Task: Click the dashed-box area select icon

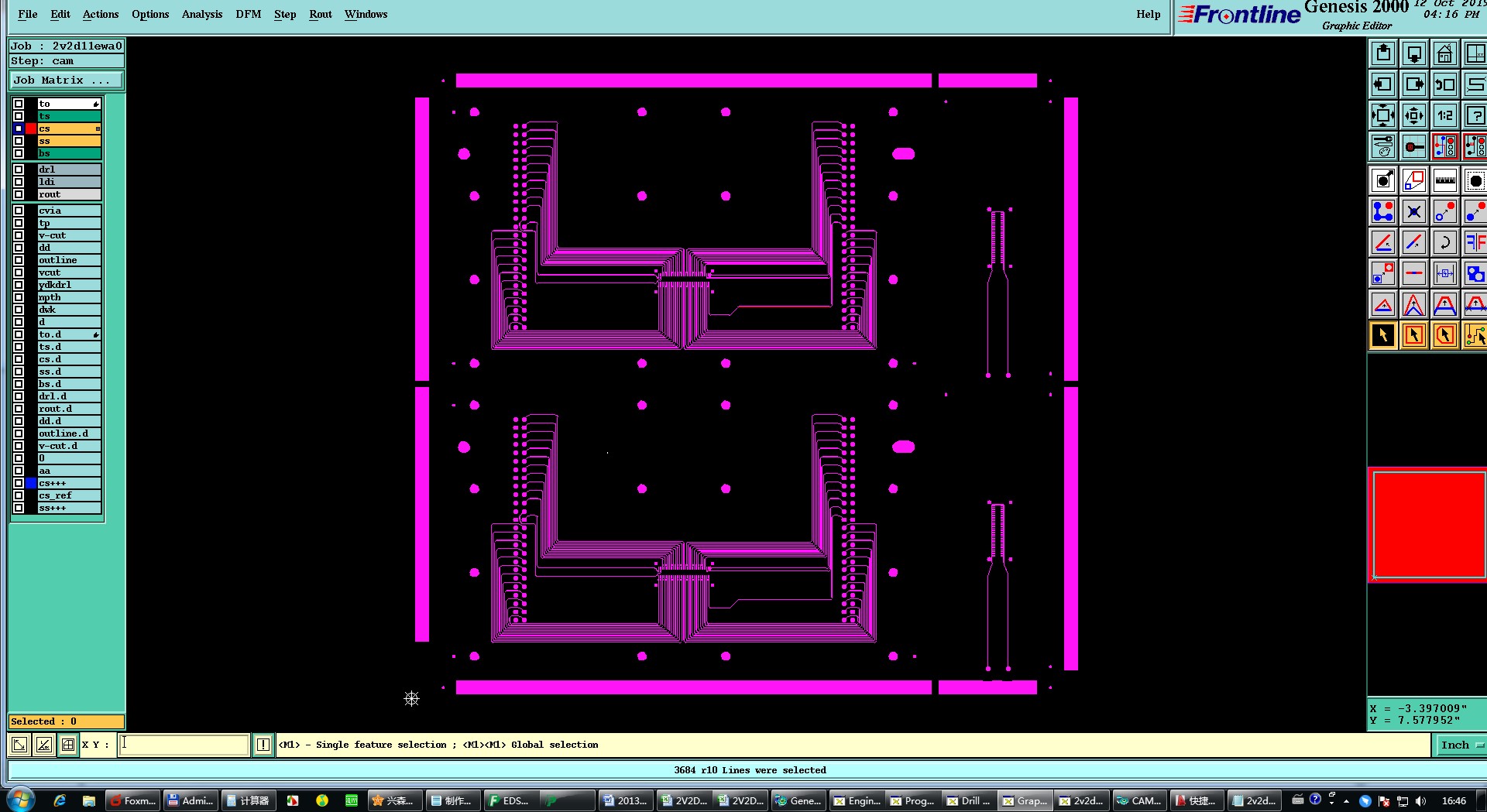Action: click(x=1475, y=180)
